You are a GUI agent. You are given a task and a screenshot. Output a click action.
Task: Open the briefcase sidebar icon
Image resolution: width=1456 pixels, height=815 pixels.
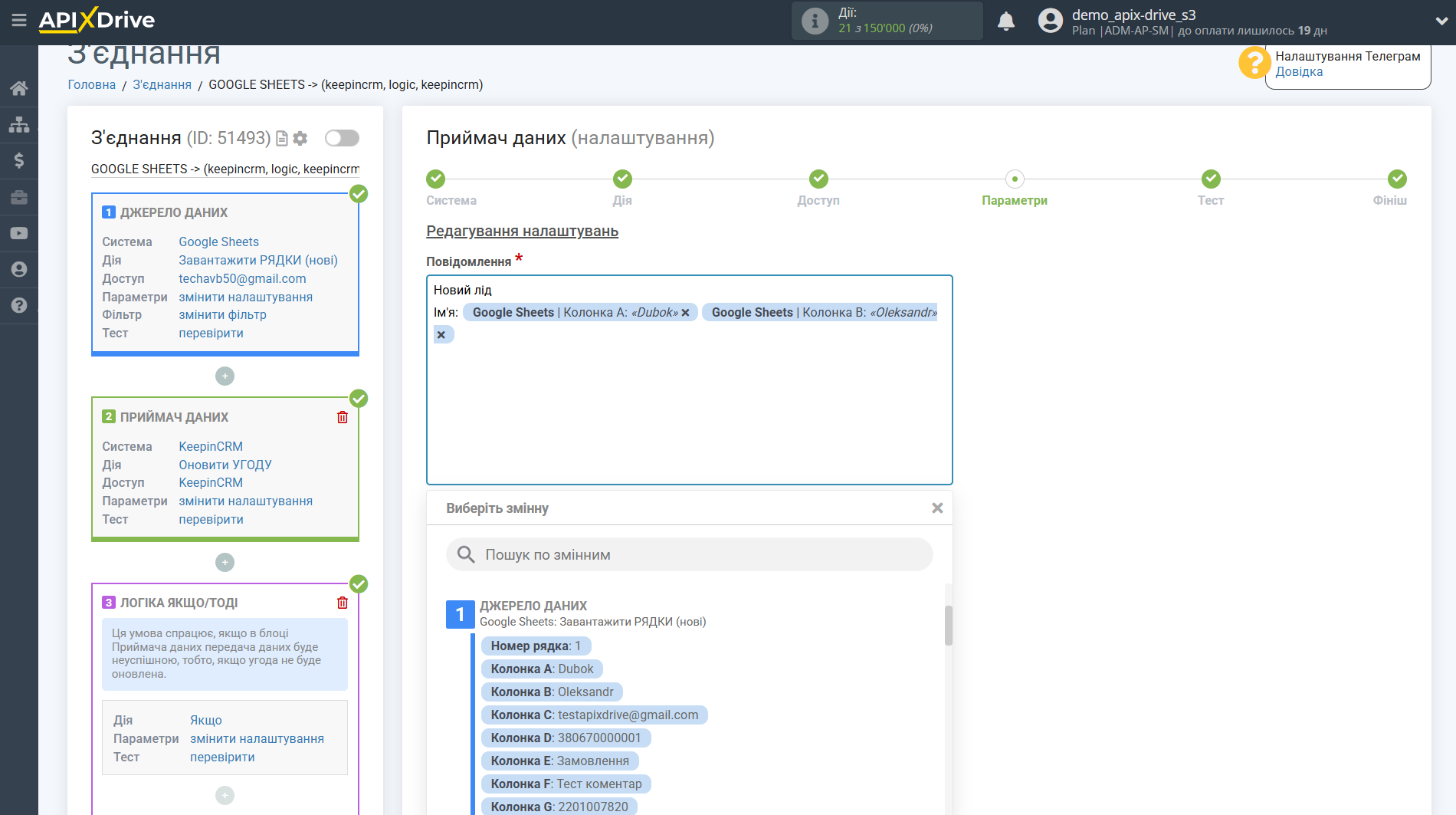(19, 197)
